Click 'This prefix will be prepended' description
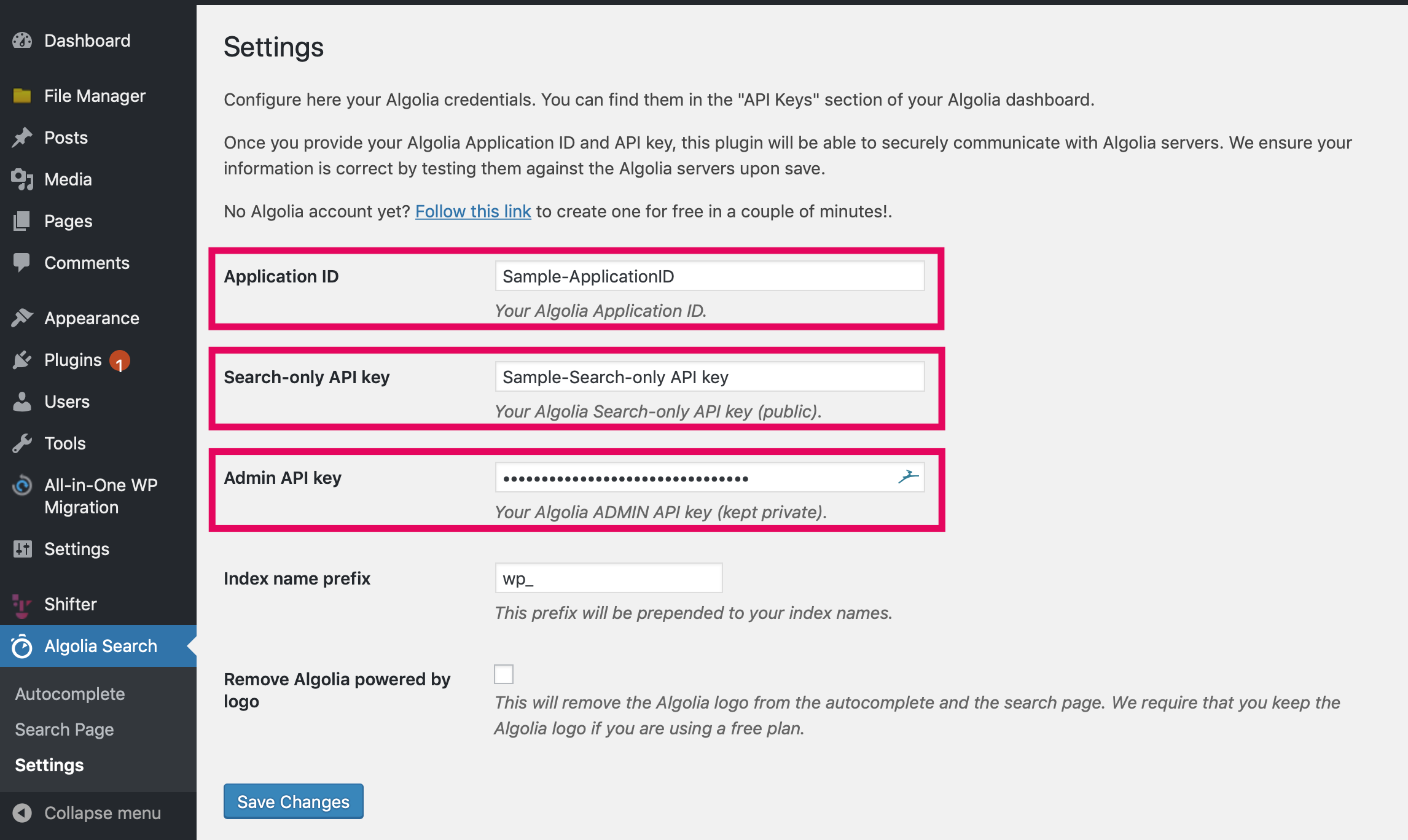1408x840 pixels. [694, 613]
